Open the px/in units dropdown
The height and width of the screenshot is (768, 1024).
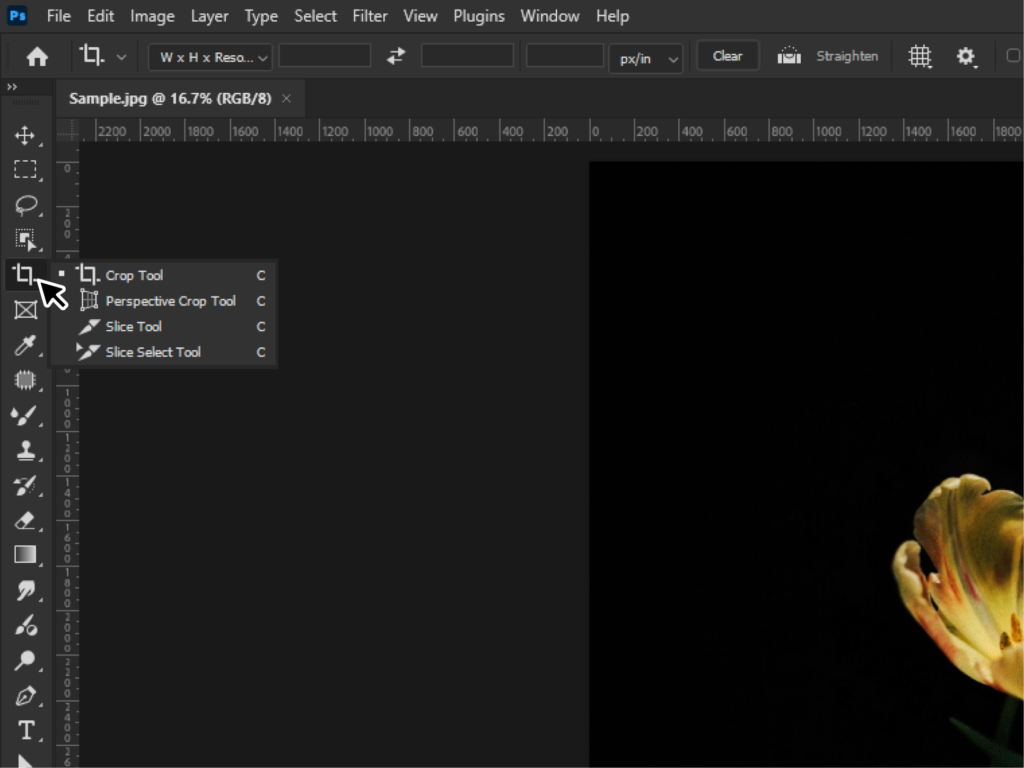tap(645, 58)
